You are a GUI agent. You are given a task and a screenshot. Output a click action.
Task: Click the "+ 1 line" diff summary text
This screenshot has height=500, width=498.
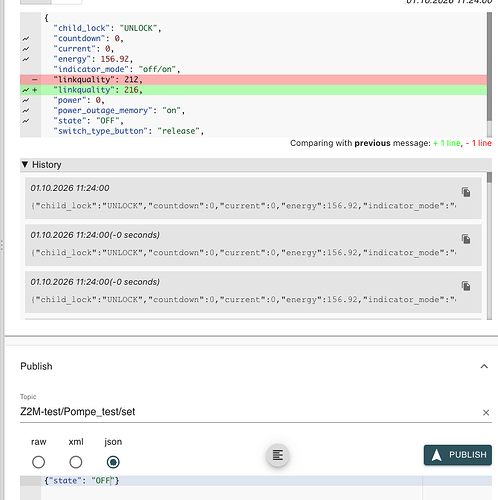[447, 143]
